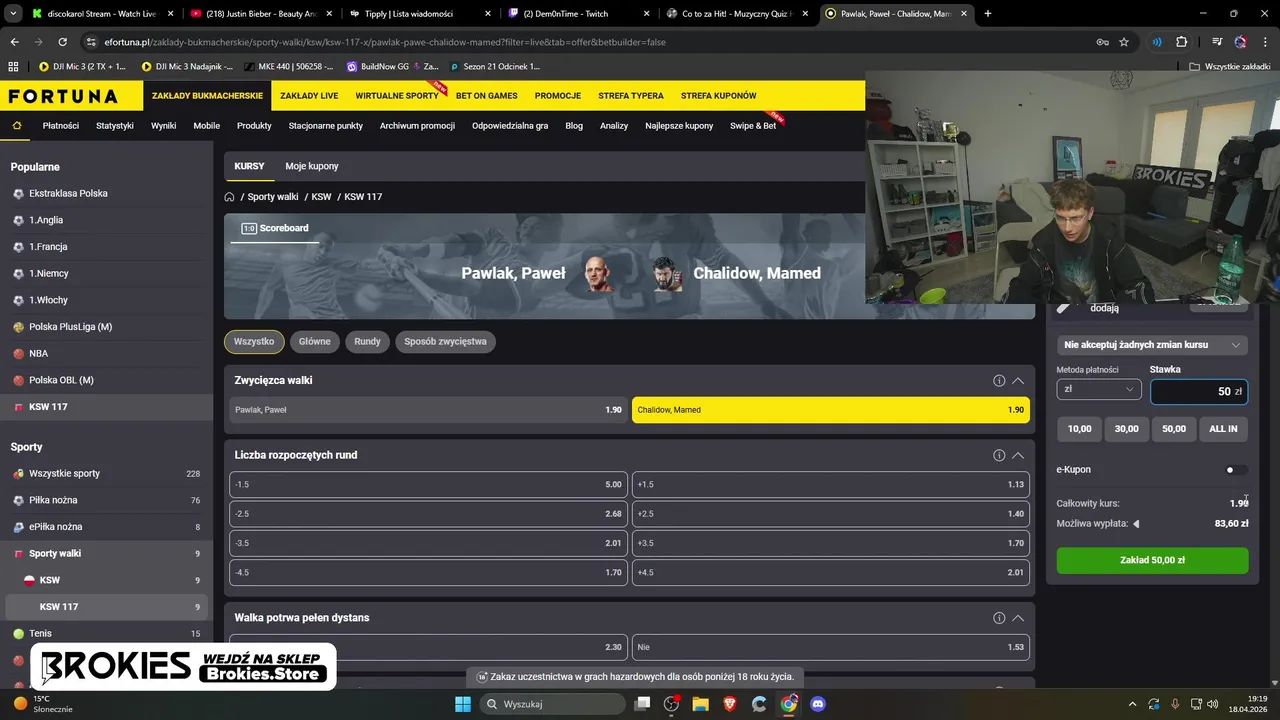
Task: Open new browser tab with plus
Action: click(988, 14)
